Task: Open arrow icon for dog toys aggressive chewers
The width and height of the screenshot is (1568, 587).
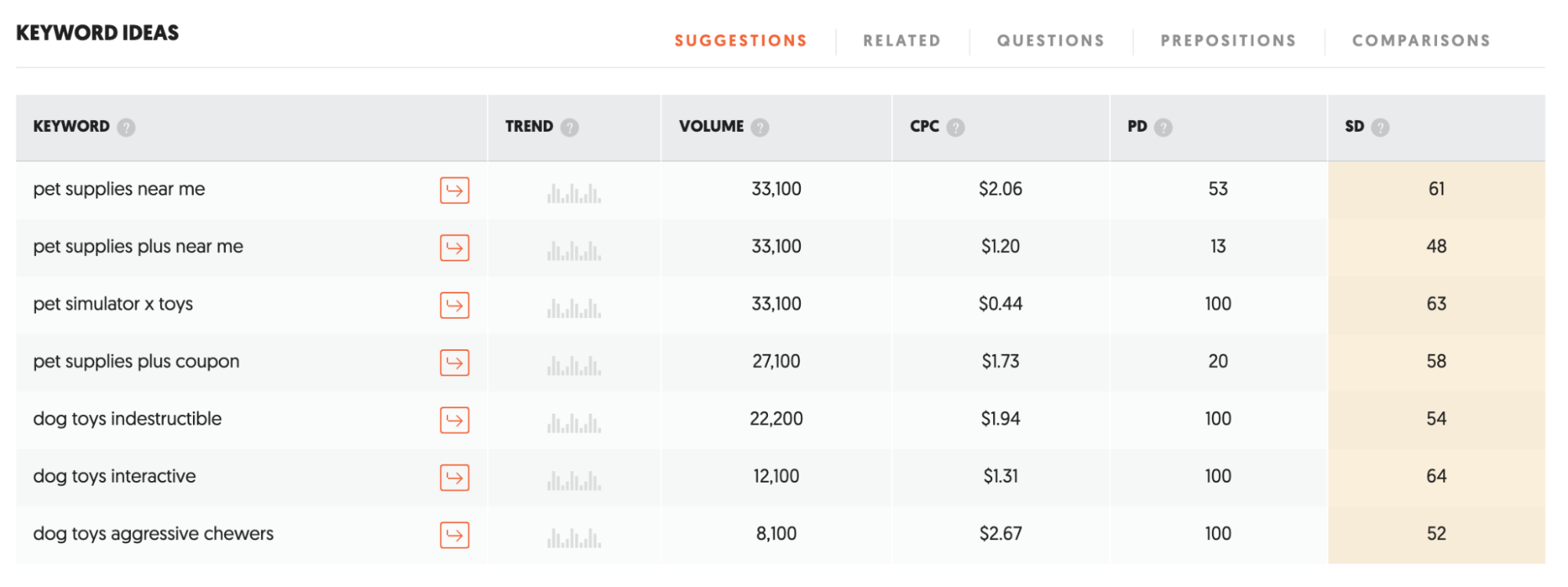Action: click(x=454, y=534)
